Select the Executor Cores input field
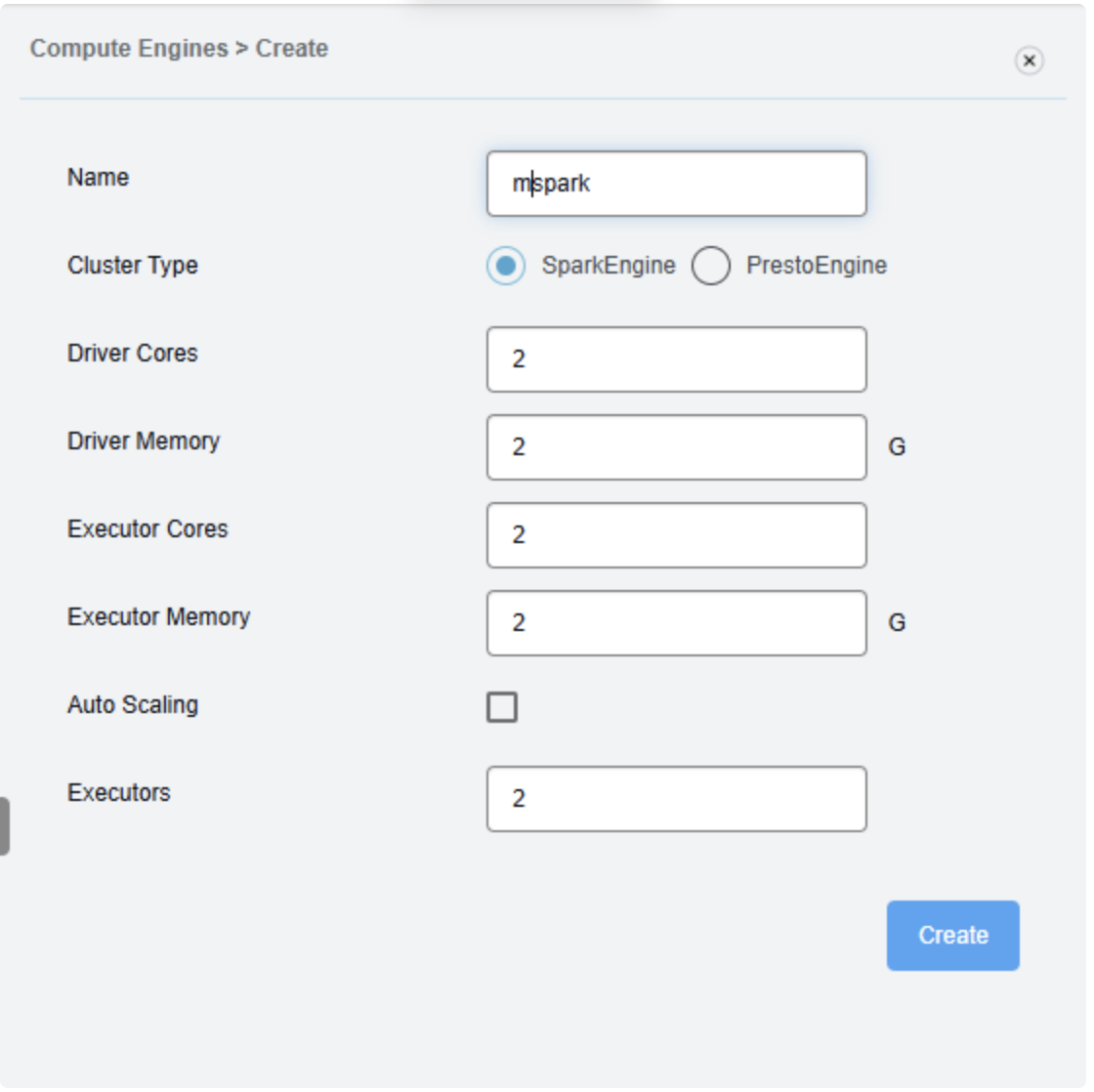Screen dimensions: 1094x1092 676,535
